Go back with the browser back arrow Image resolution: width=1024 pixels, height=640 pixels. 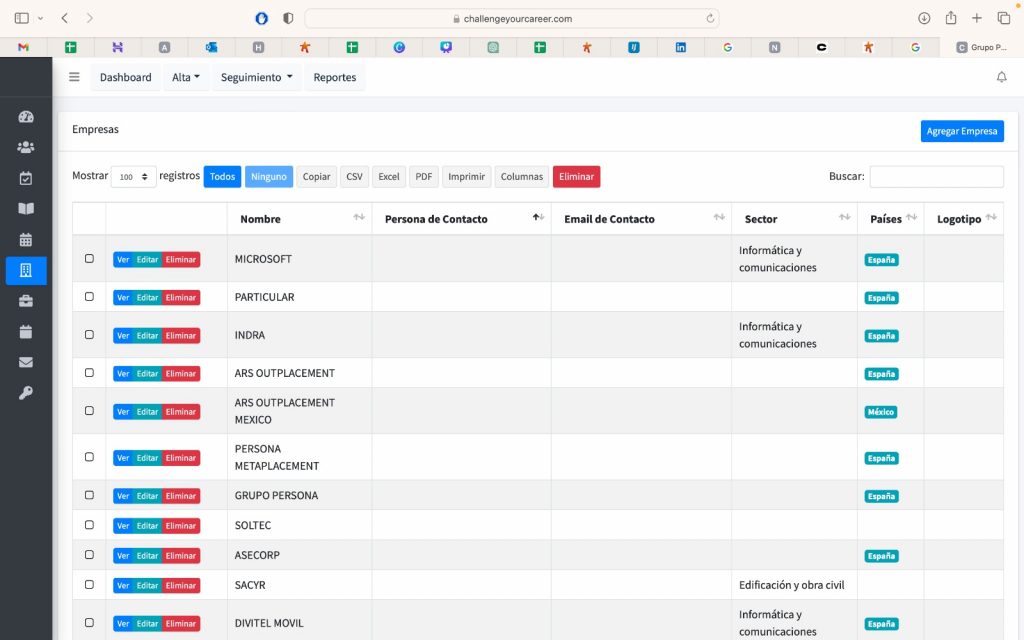click(x=65, y=18)
